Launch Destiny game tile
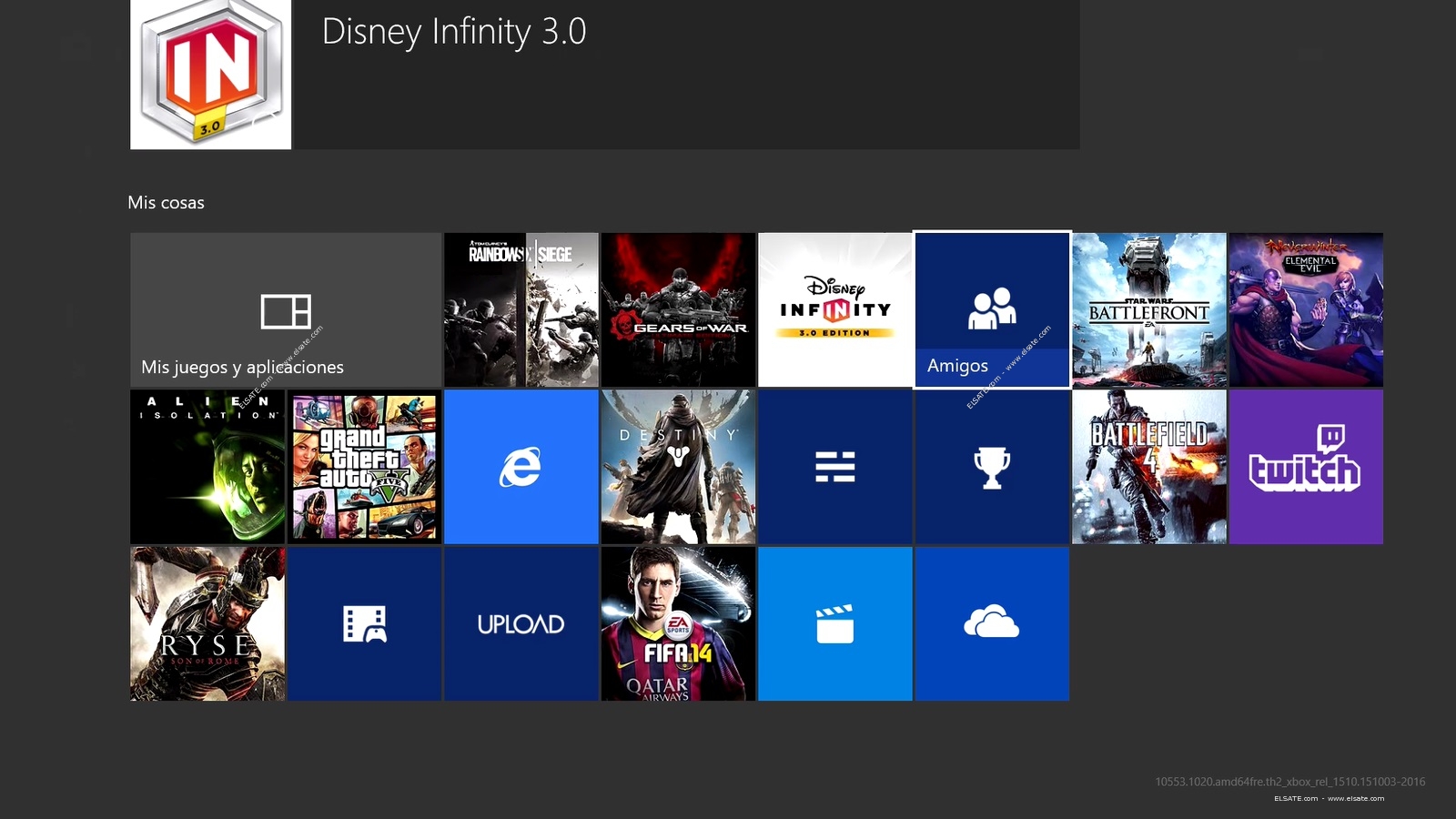Image resolution: width=1456 pixels, height=819 pixels. coord(678,467)
